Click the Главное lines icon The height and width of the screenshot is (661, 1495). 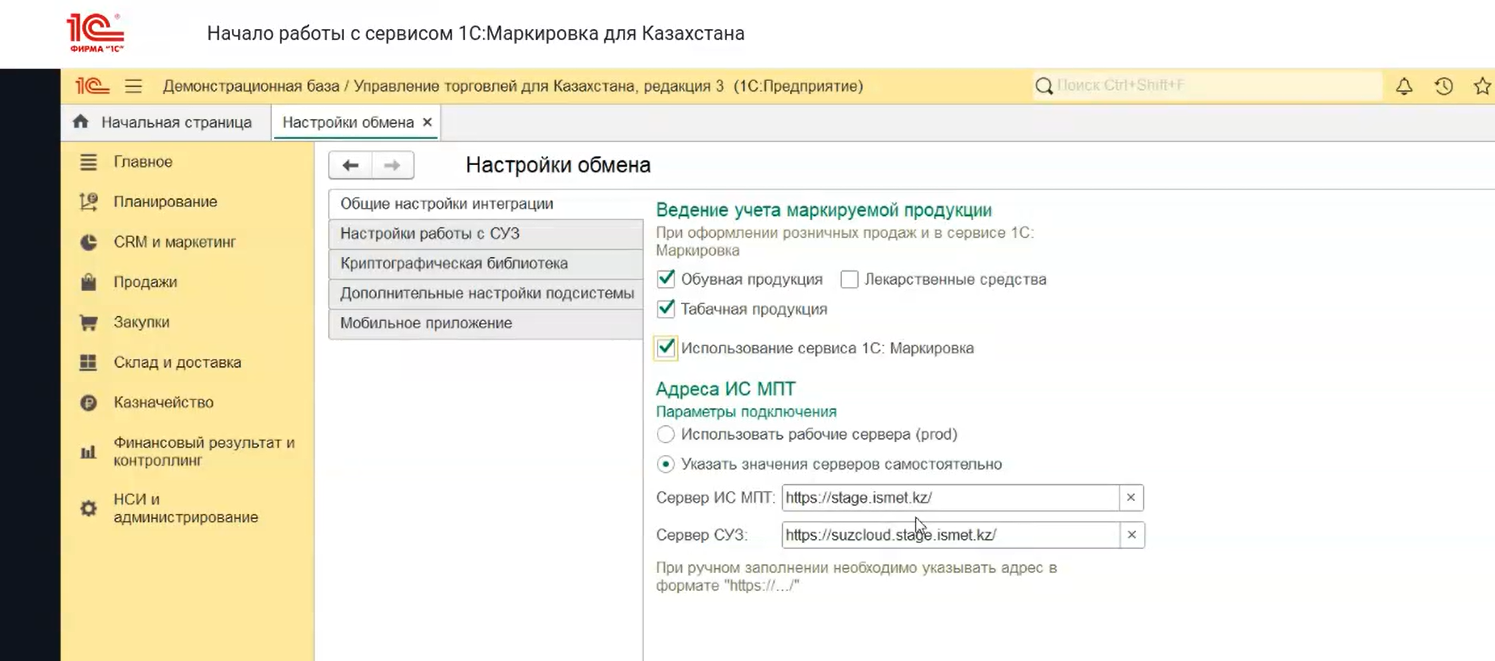[x=89, y=162]
